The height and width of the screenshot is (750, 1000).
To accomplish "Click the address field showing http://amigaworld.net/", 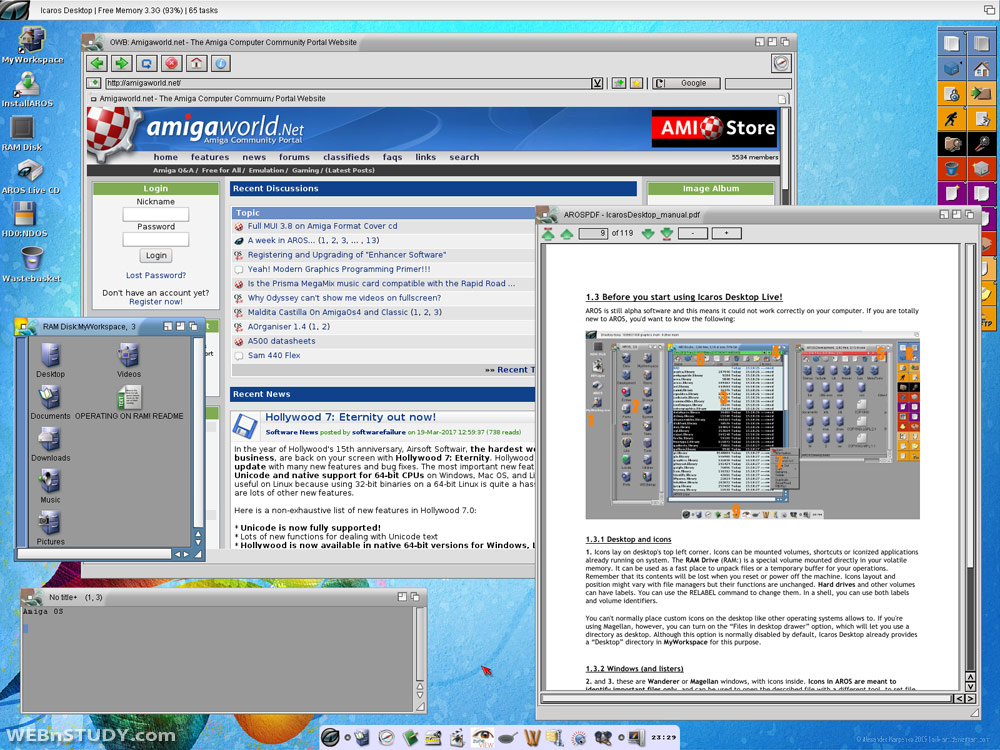I will coord(348,83).
